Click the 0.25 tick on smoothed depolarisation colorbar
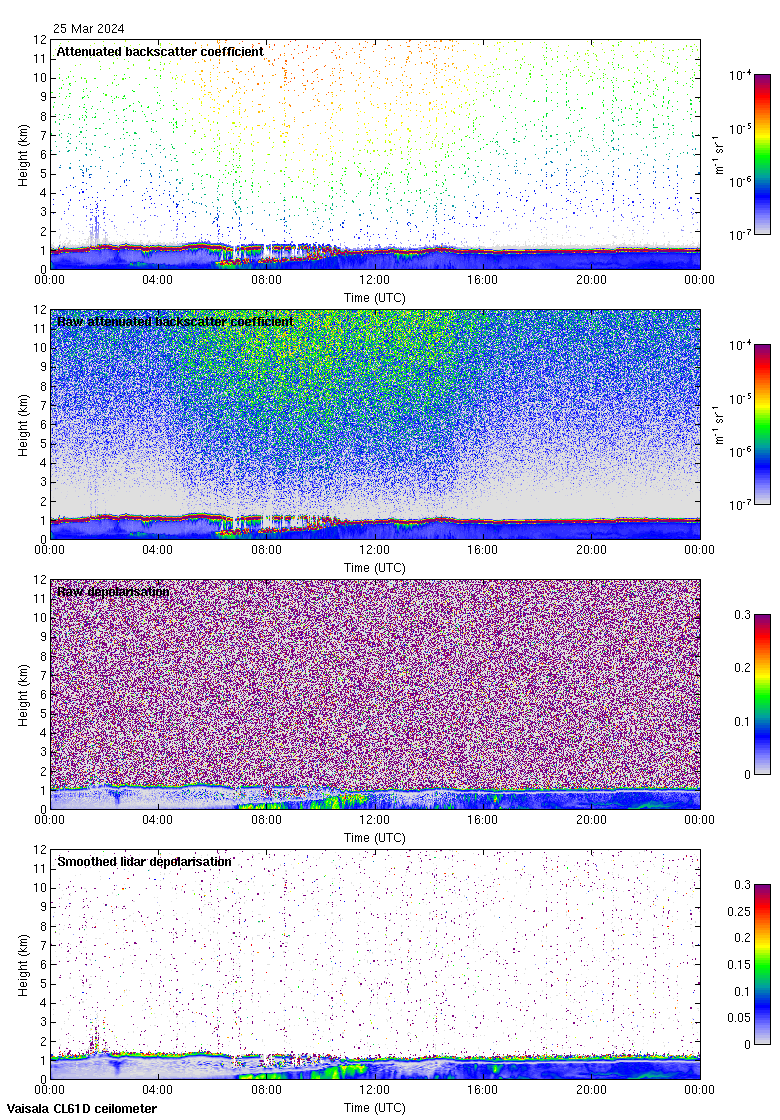Screen dimensions: 780x1120 tap(739, 911)
